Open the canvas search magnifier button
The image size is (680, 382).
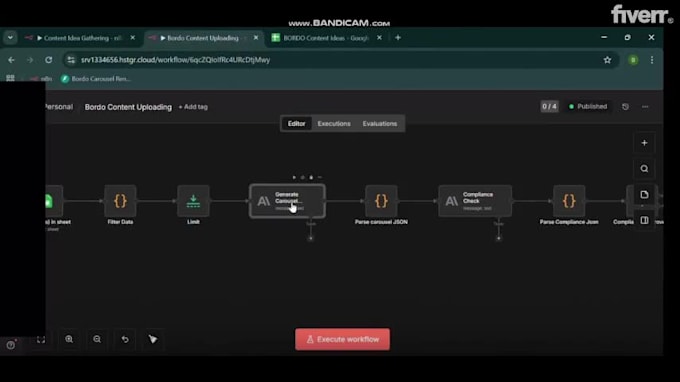(644, 169)
